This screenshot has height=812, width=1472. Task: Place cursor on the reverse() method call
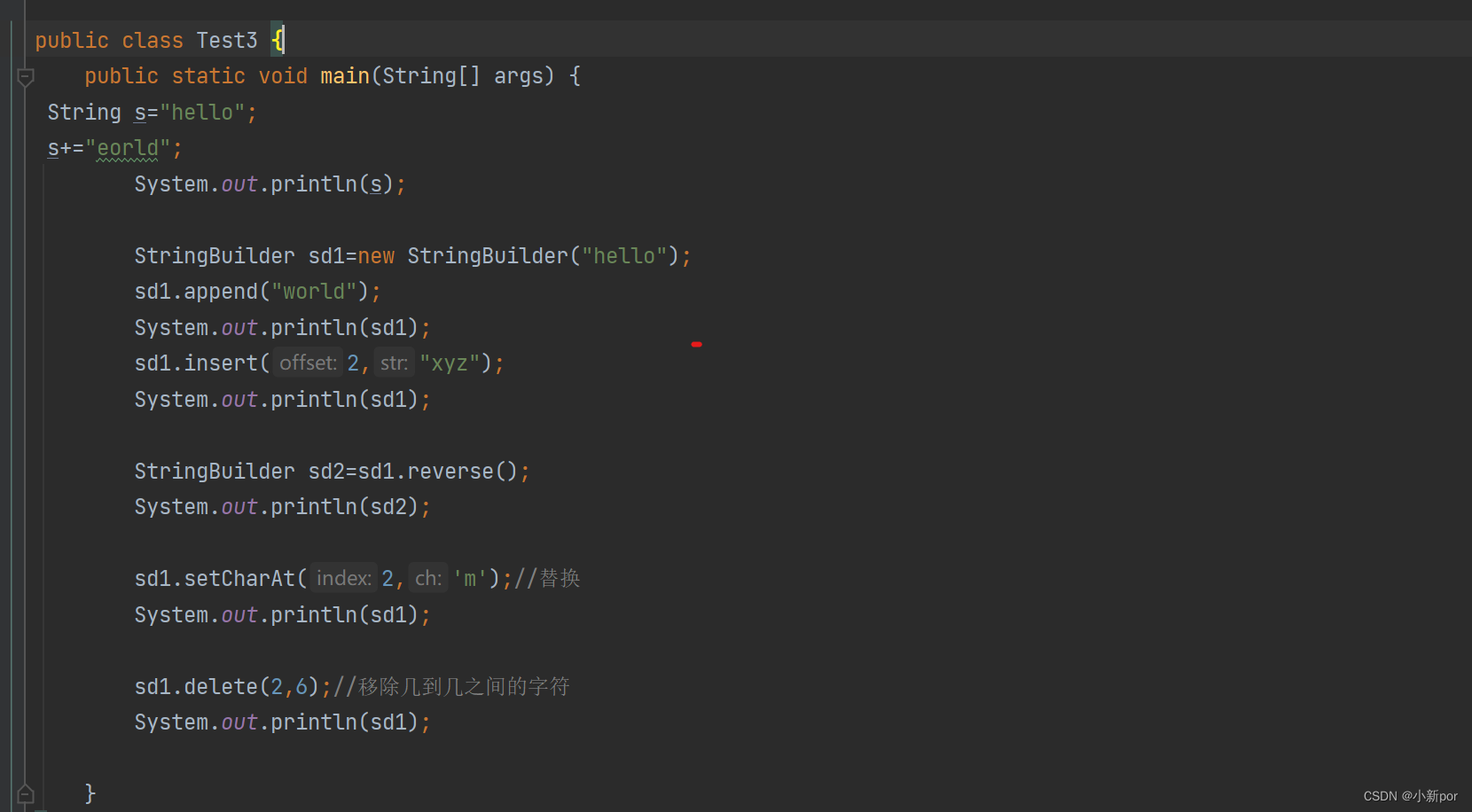452,471
